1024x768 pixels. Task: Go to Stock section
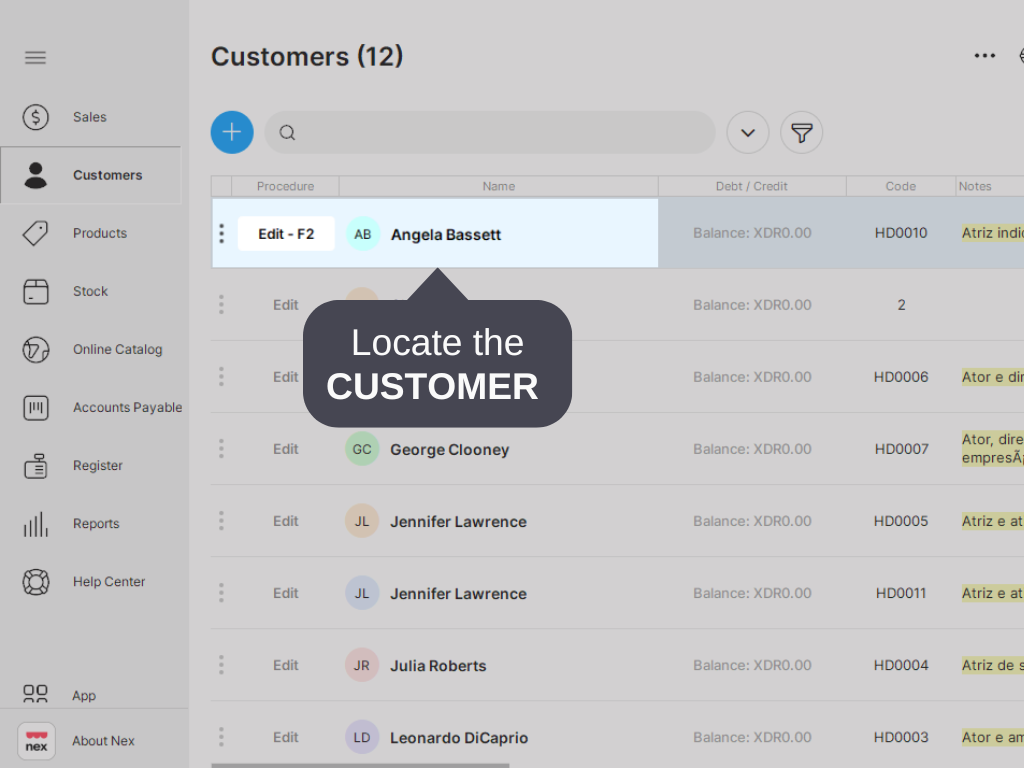click(x=90, y=291)
